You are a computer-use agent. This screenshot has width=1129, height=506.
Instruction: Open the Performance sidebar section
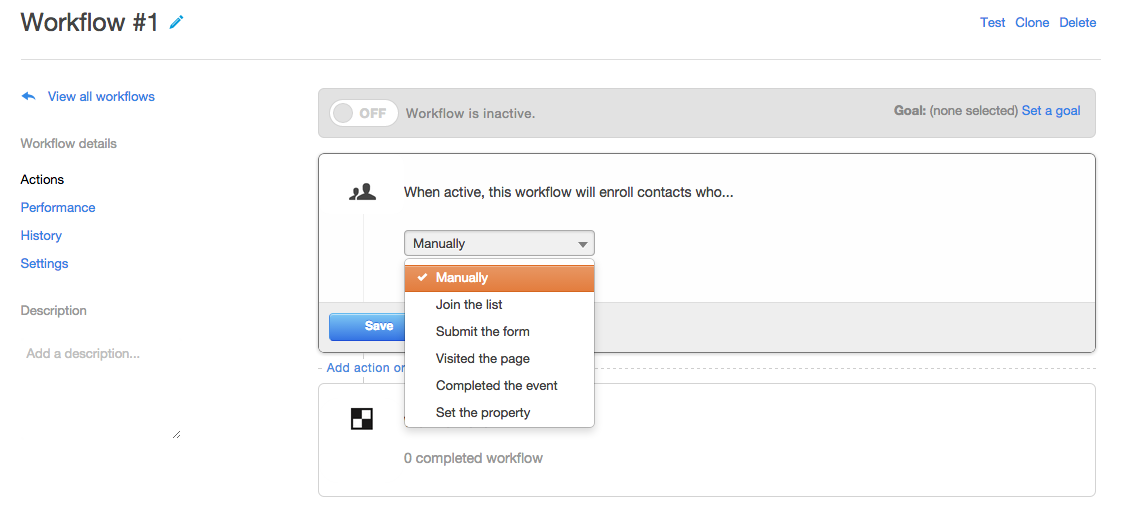pyautogui.click(x=58, y=207)
